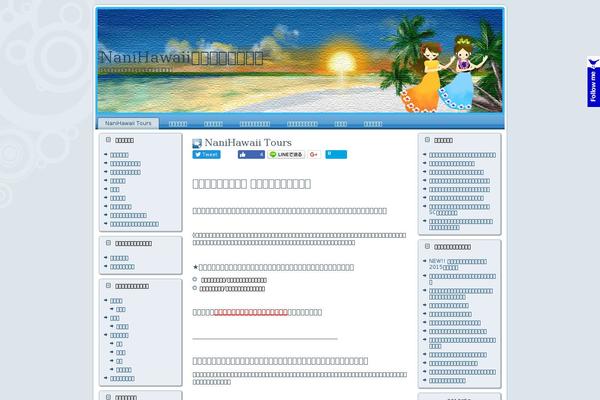Viewport: 600px width, 400px height.
Task: Click the light-blue share button after G+
Action: (x=336, y=154)
